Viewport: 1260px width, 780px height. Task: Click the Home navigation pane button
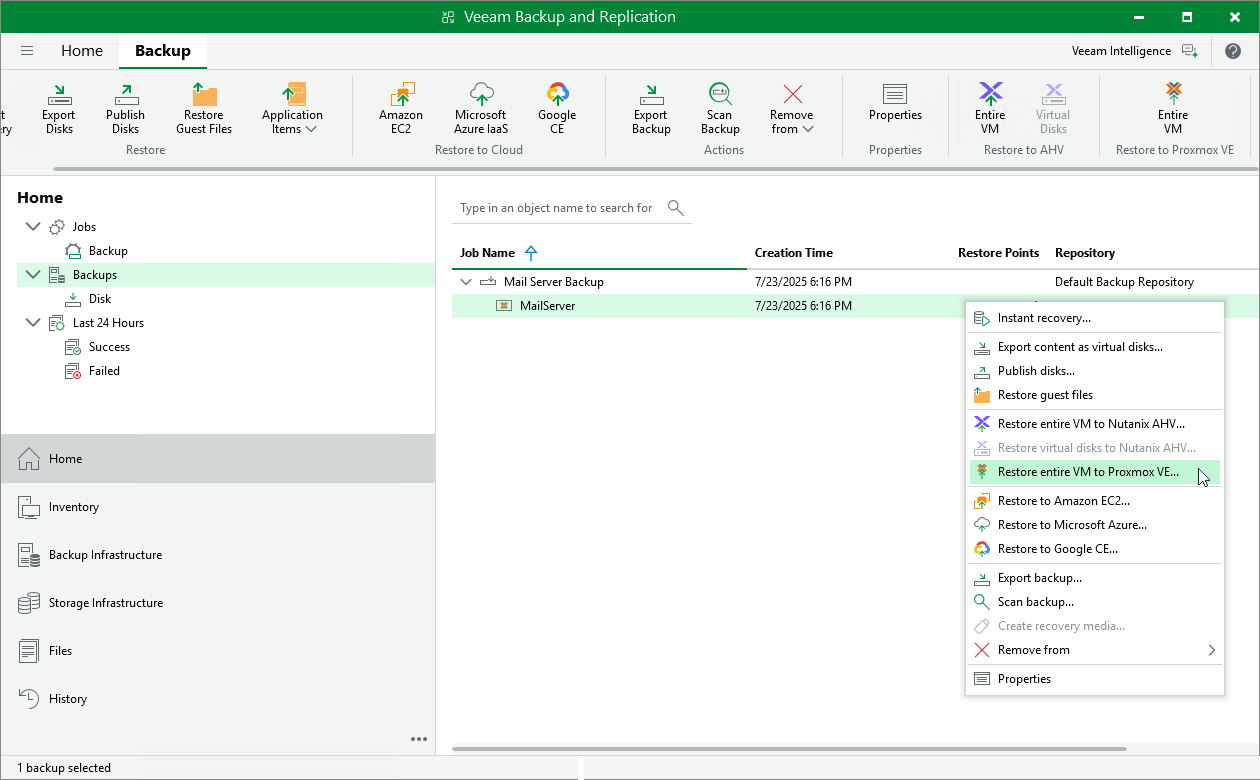(x=218, y=459)
